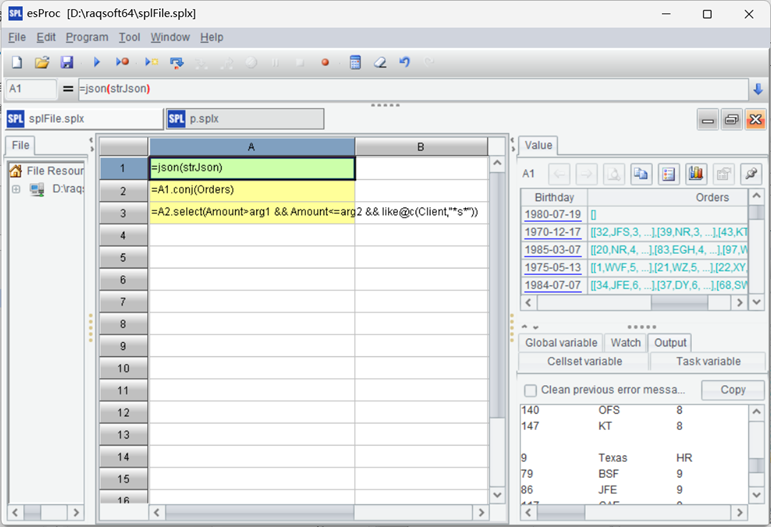Click the 1980-07-19 birthday link
The image size is (771, 527).
[x=552, y=214]
